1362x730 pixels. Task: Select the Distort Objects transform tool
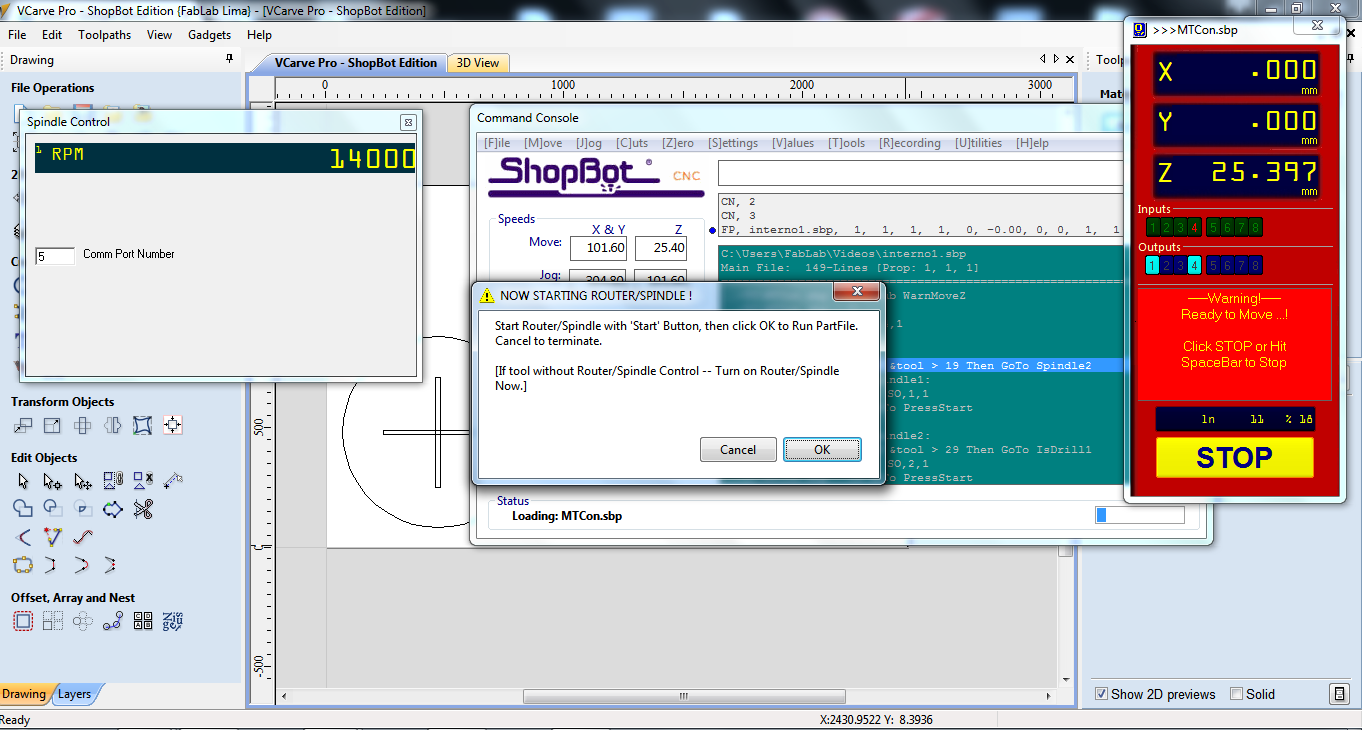tap(143, 425)
